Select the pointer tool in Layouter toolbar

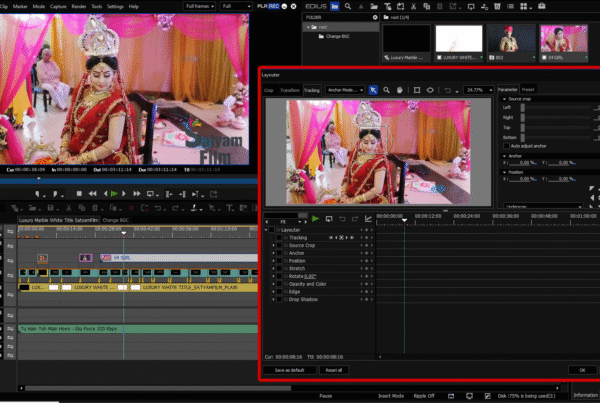coord(373,90)
